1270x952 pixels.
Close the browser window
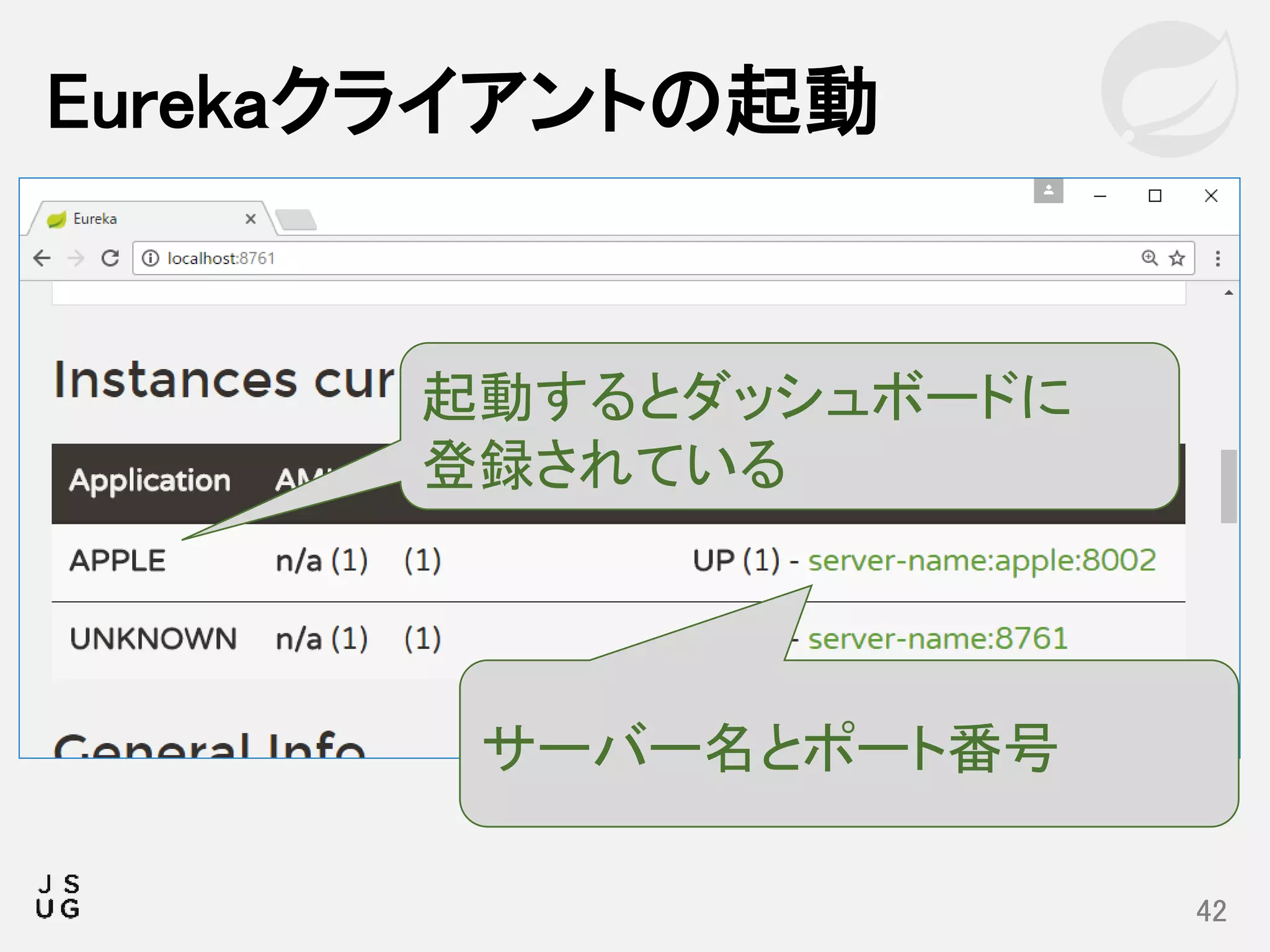[x=1211, y=196]
